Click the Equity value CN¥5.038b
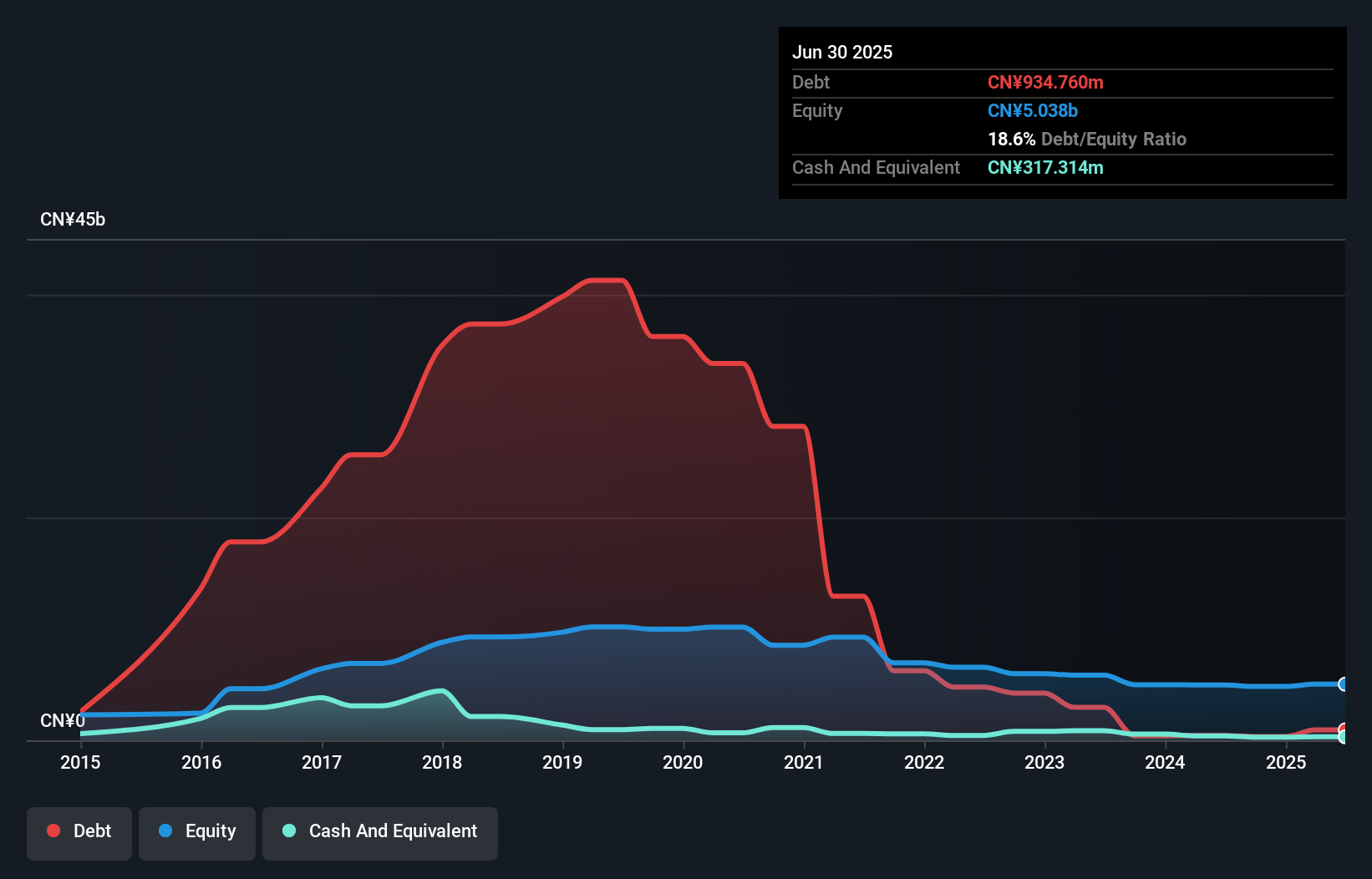The height and width of the screenshot is (879, 1372). click(x=1033, y=110)
